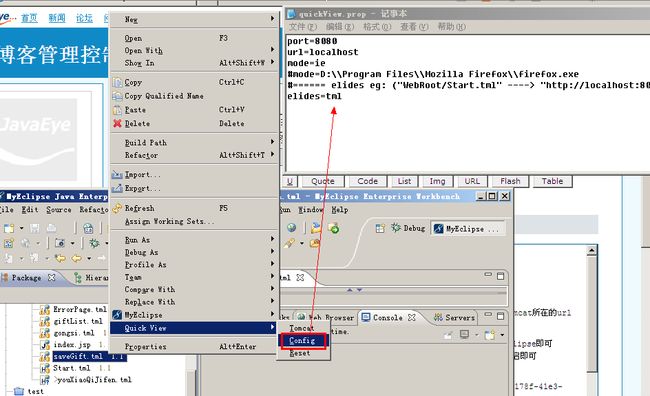Open Notepad 编辑 menu
Image resolution: width=650 pixels, height=396 pixels.
click(x=340, y=27)
